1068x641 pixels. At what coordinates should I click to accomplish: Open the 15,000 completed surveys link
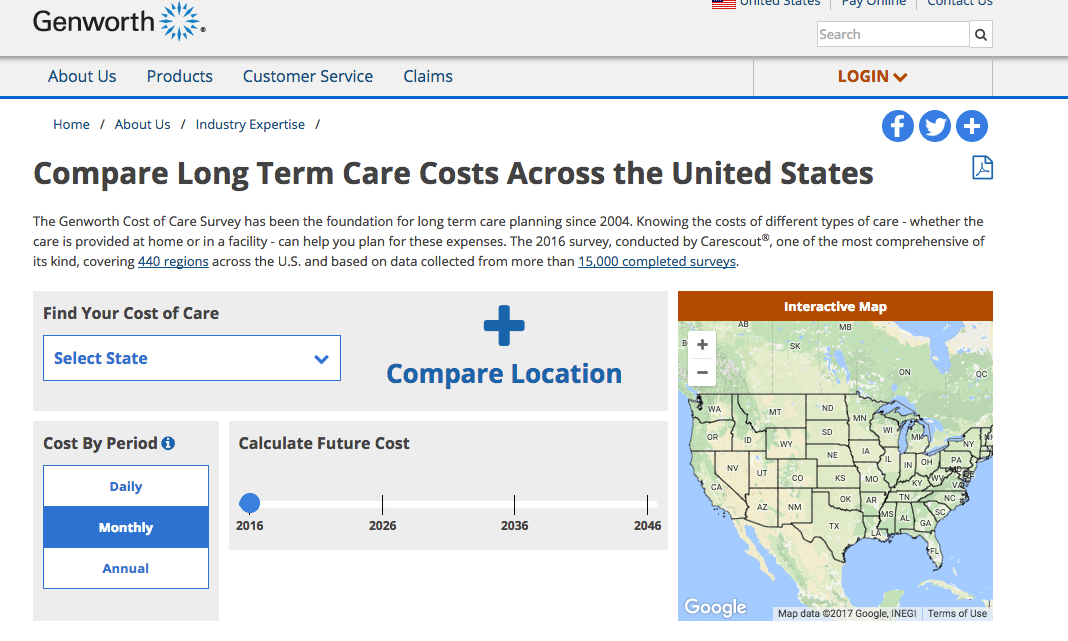point(657,262)
